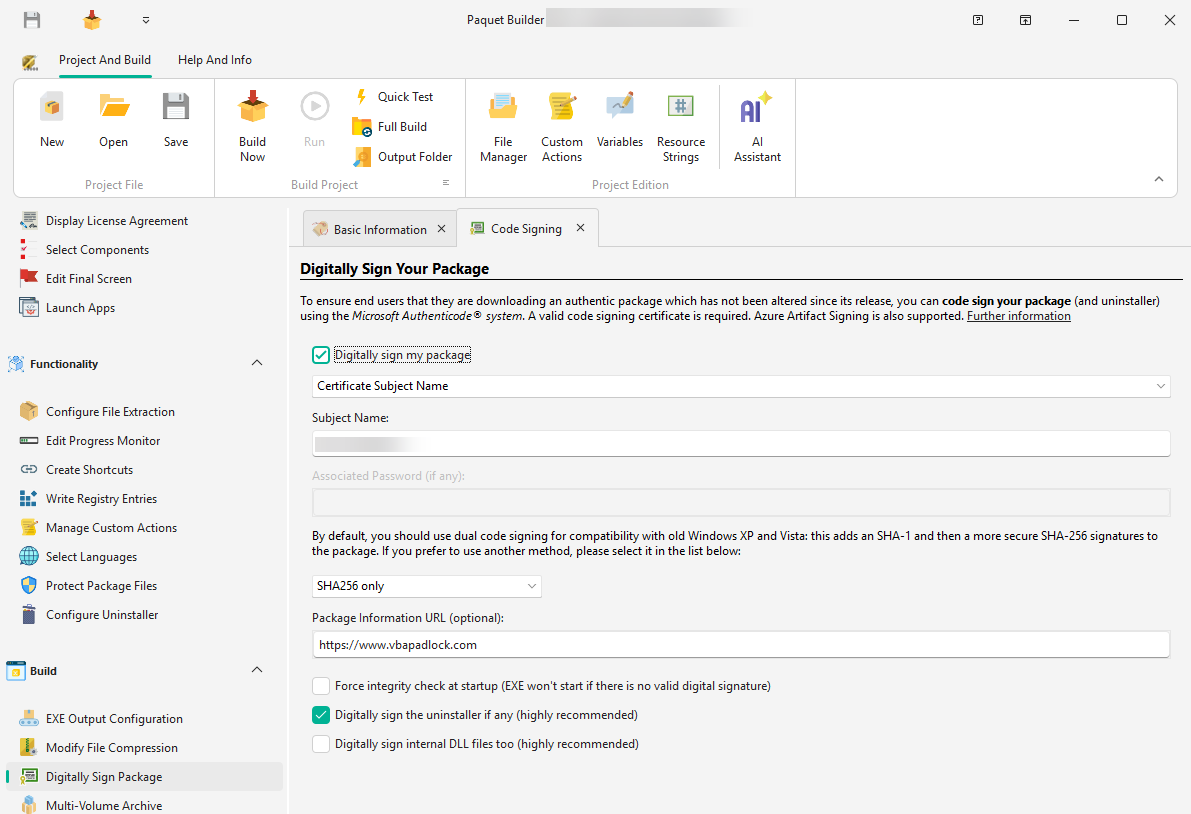Viewport: 1191px width, 814px height.
Task: Enable Digitally sign internal DLL files
Action: coord(321,744)
